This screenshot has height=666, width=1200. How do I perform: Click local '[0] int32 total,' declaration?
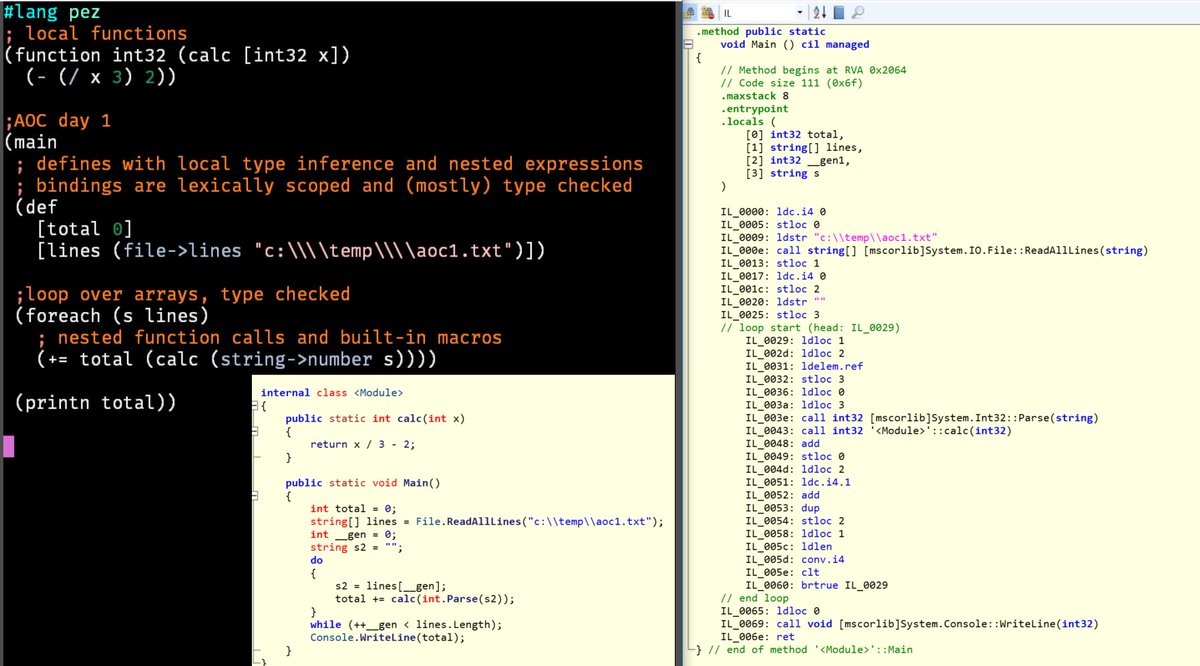pos(794,135)
